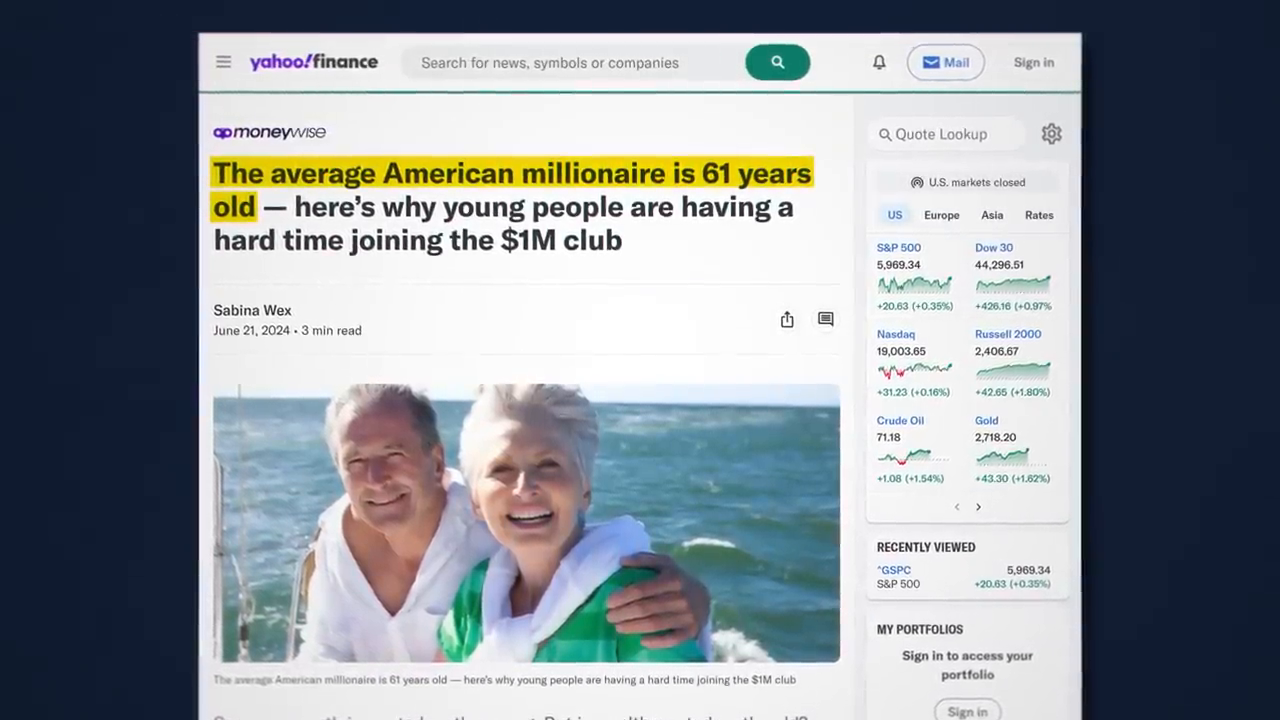Select the US markets tab

tap(894, 215)
